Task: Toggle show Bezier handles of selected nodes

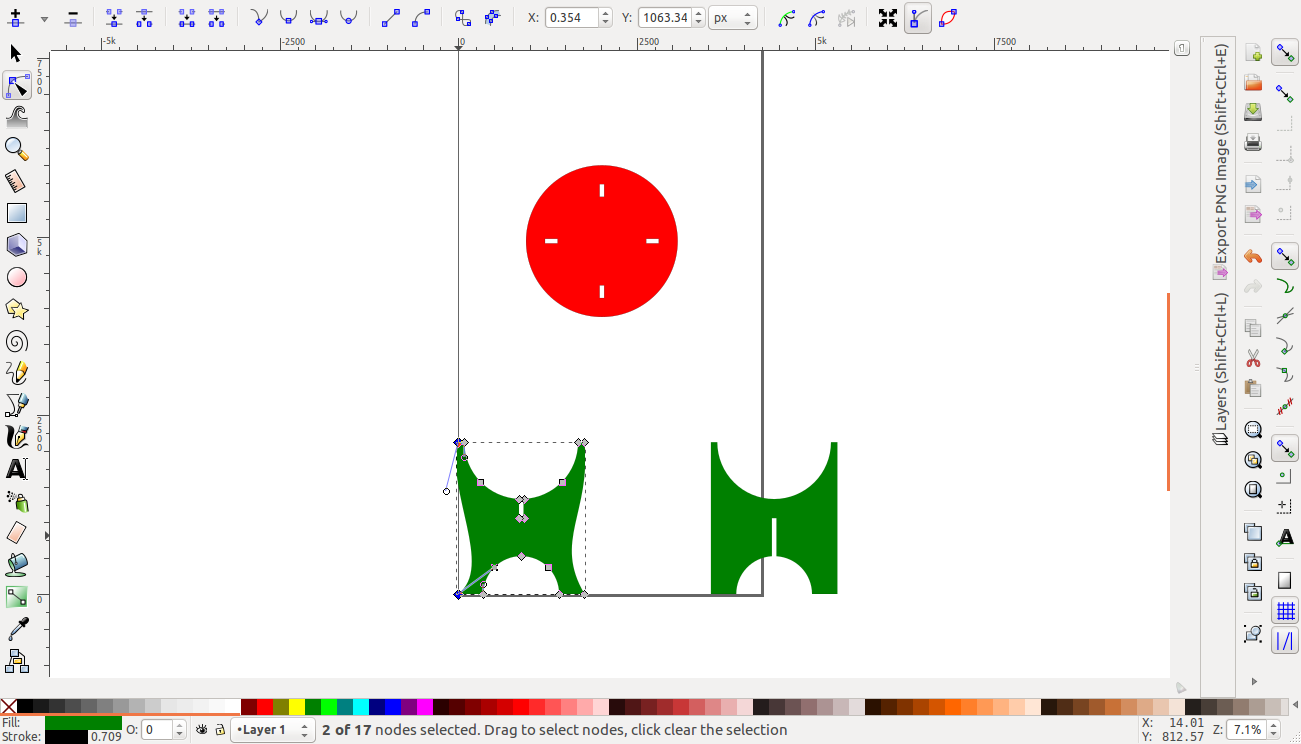Action: [918, 18]
